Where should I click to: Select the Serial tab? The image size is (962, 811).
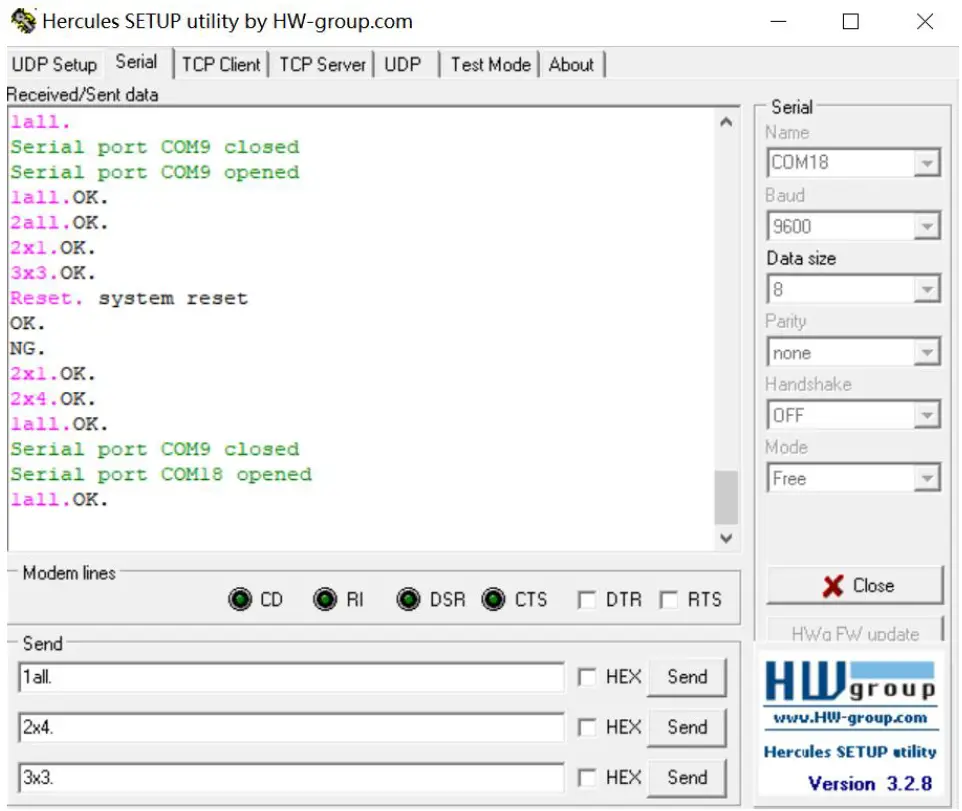coord(136,62)
